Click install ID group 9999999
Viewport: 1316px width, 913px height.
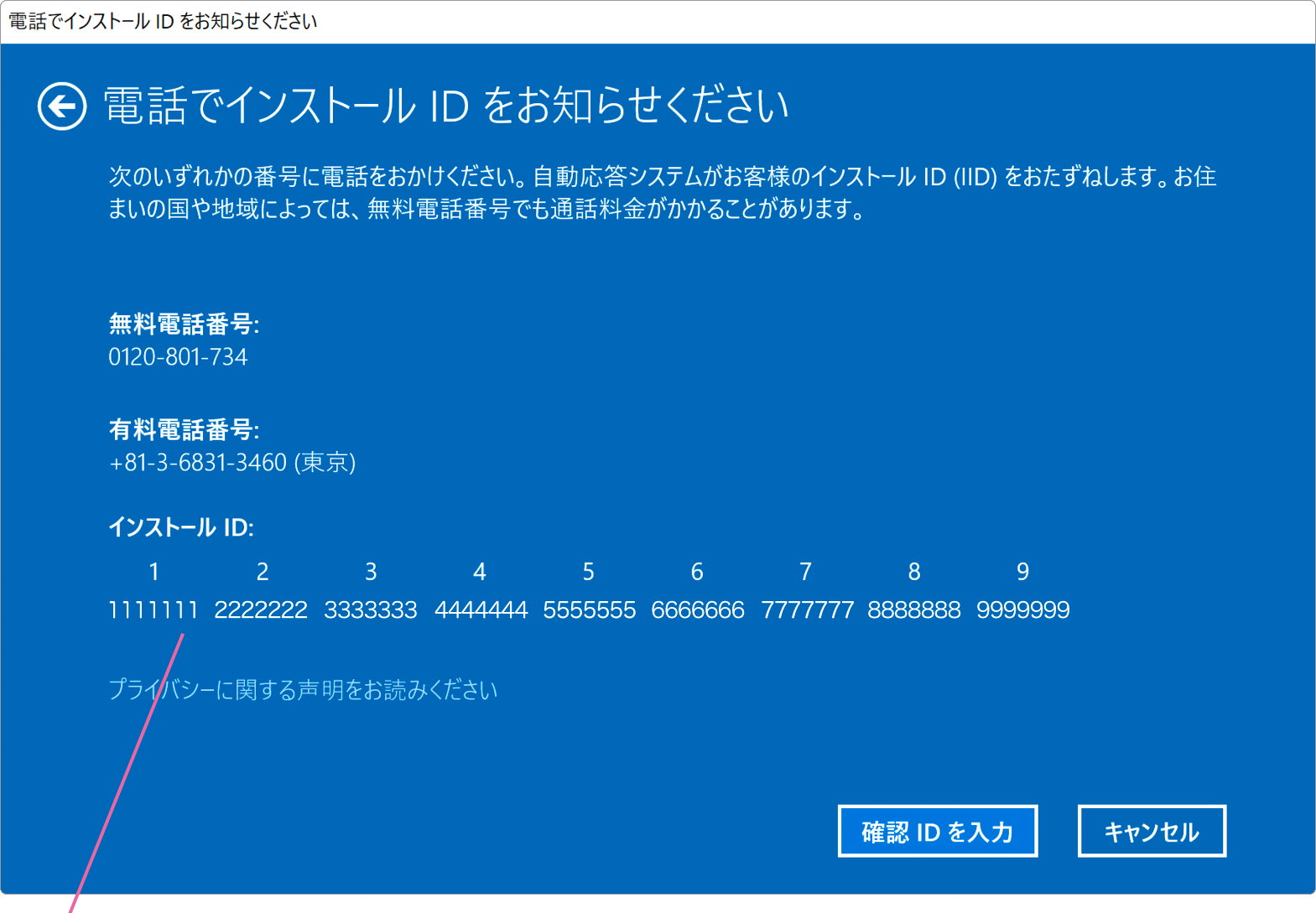1023,610
